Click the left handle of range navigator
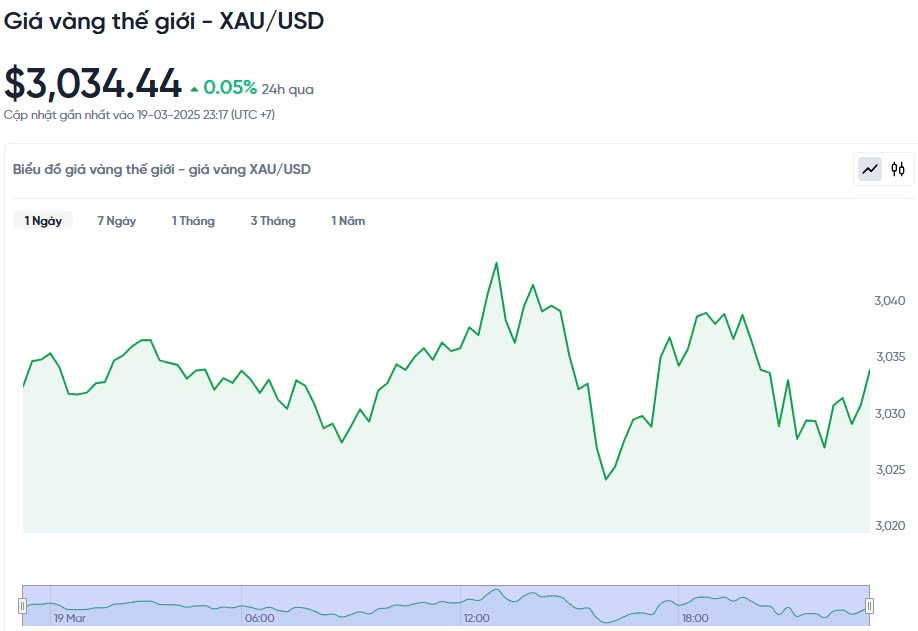This screenshot has height=631, width=918. tap(22, 605)
